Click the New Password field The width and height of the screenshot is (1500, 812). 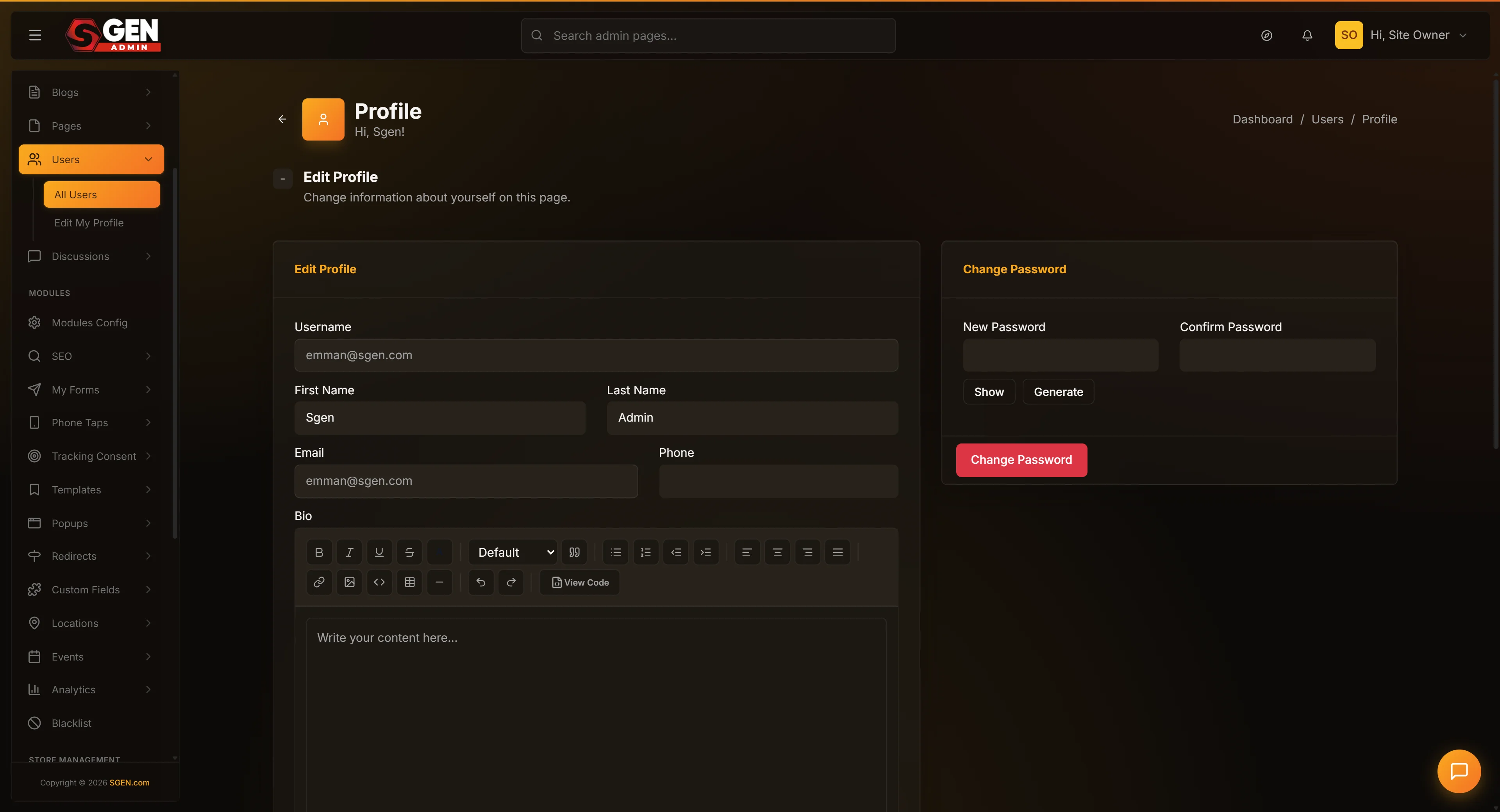click(x=1061, y=355)
